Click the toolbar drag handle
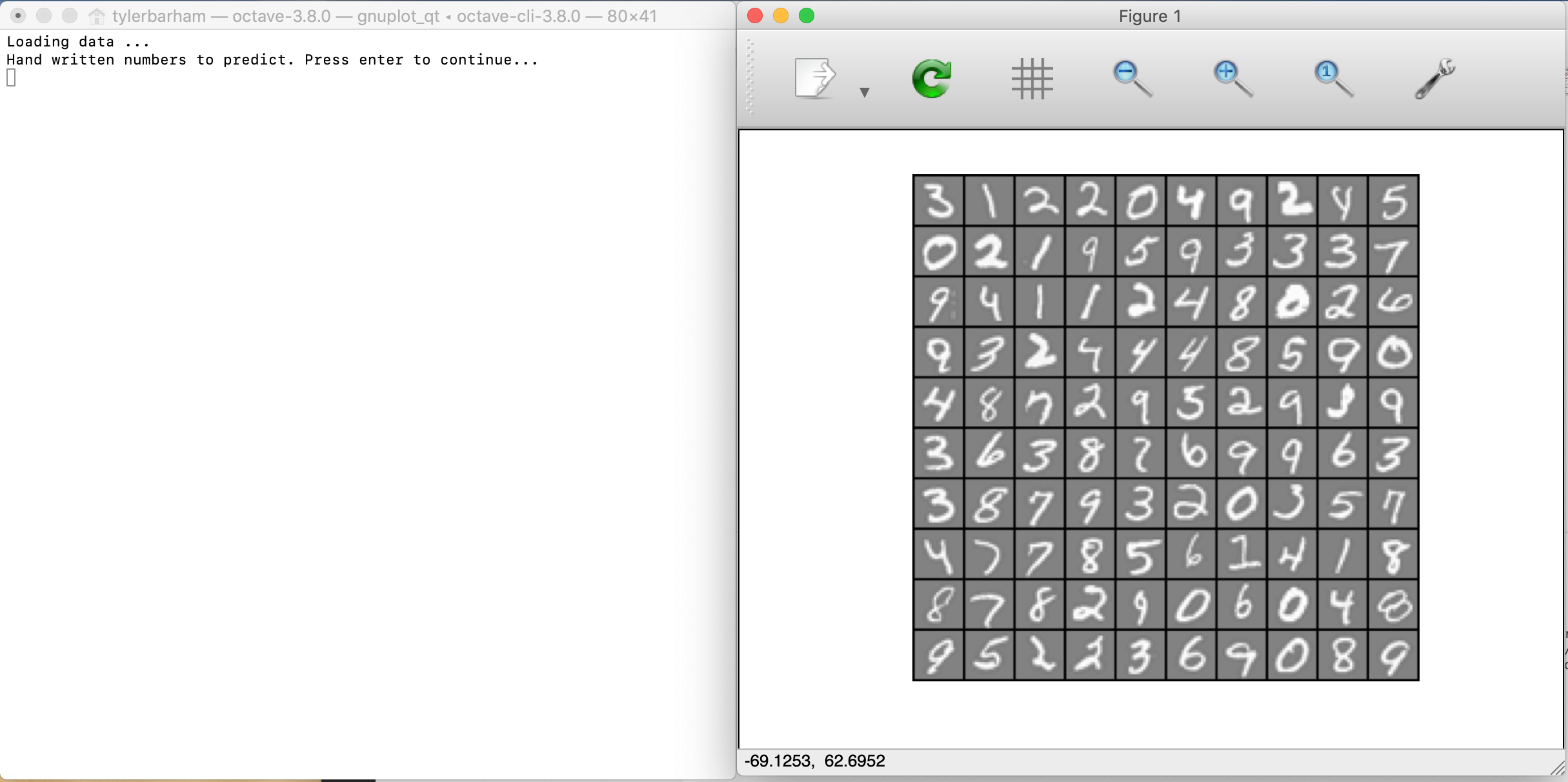 [x=750, y=76]
